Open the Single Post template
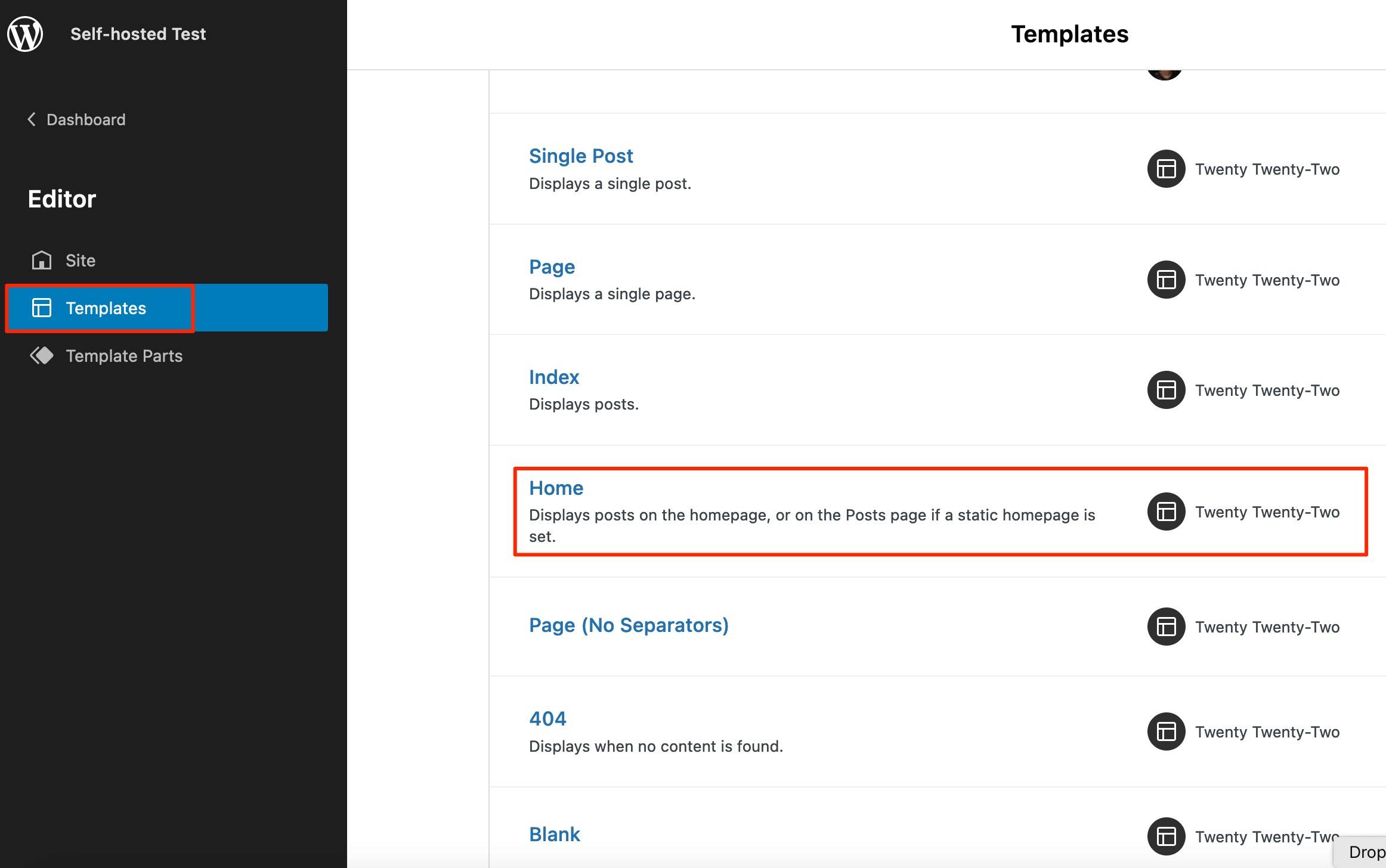 [581, 155]
